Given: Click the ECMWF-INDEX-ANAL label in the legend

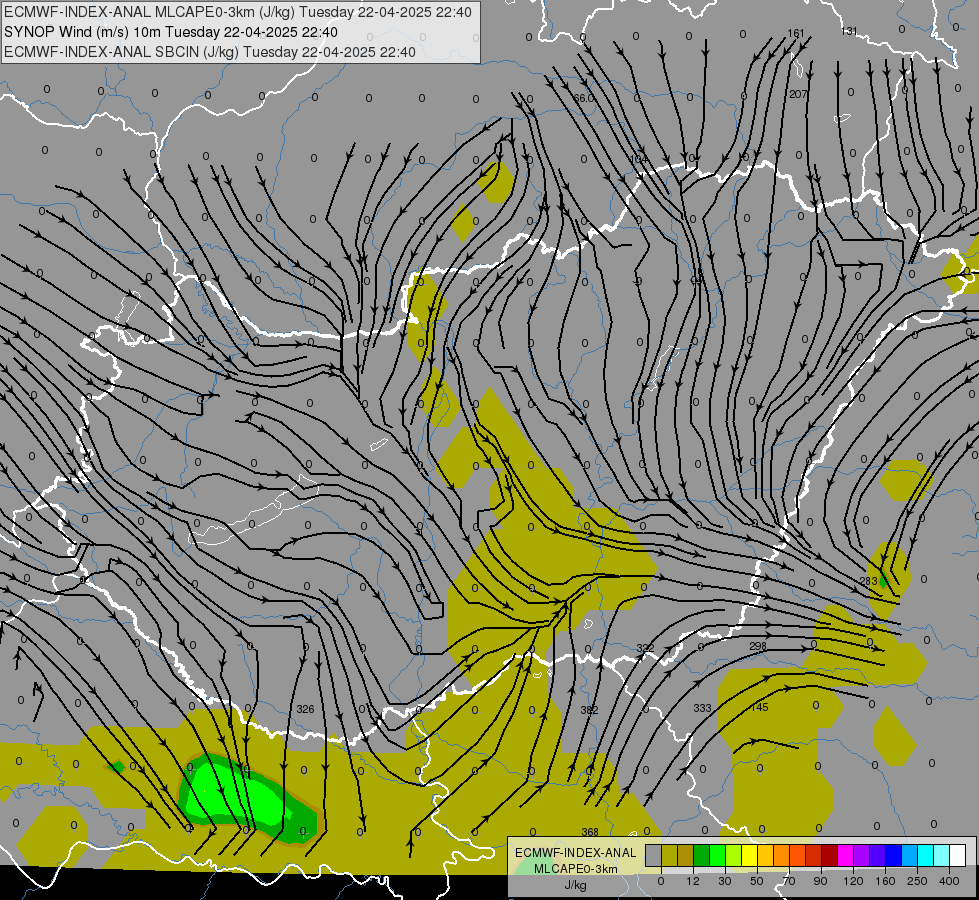Looking at the screenshot, I should [x=576, y=853].
